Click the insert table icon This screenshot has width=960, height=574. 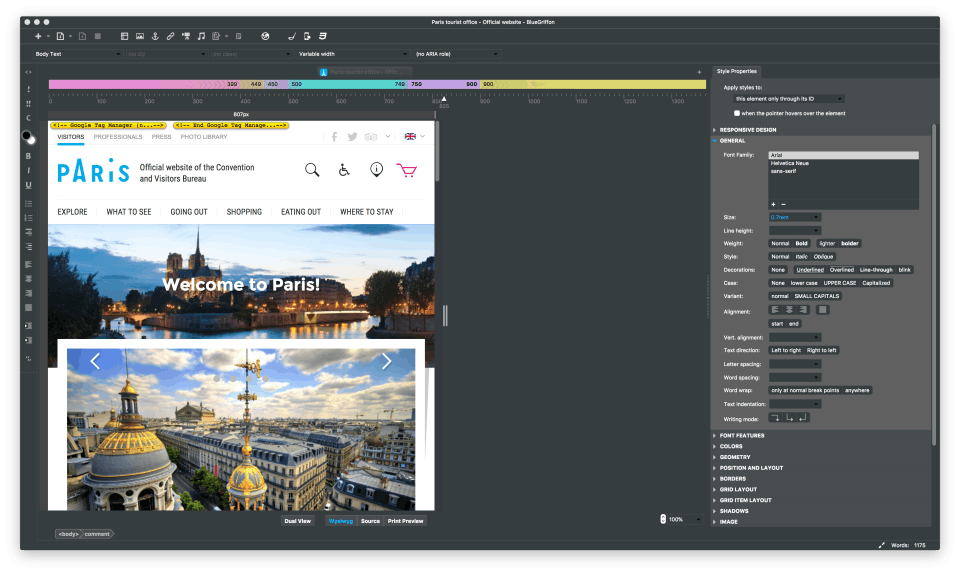[124, 36]
